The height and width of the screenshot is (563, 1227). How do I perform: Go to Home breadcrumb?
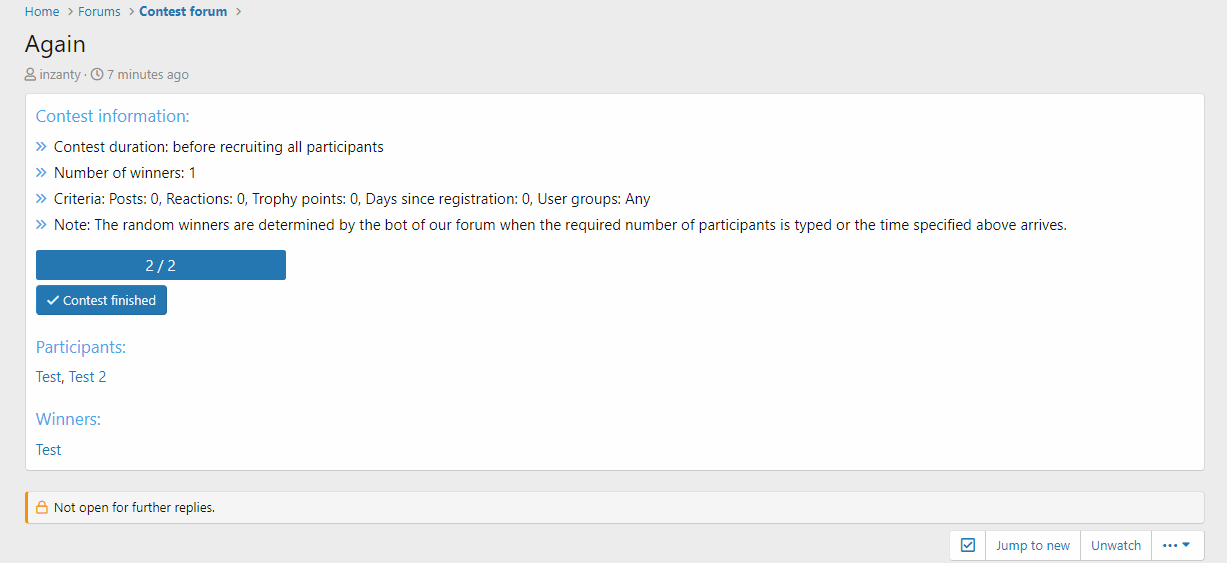pyautogui.click(x=42, y=12)
